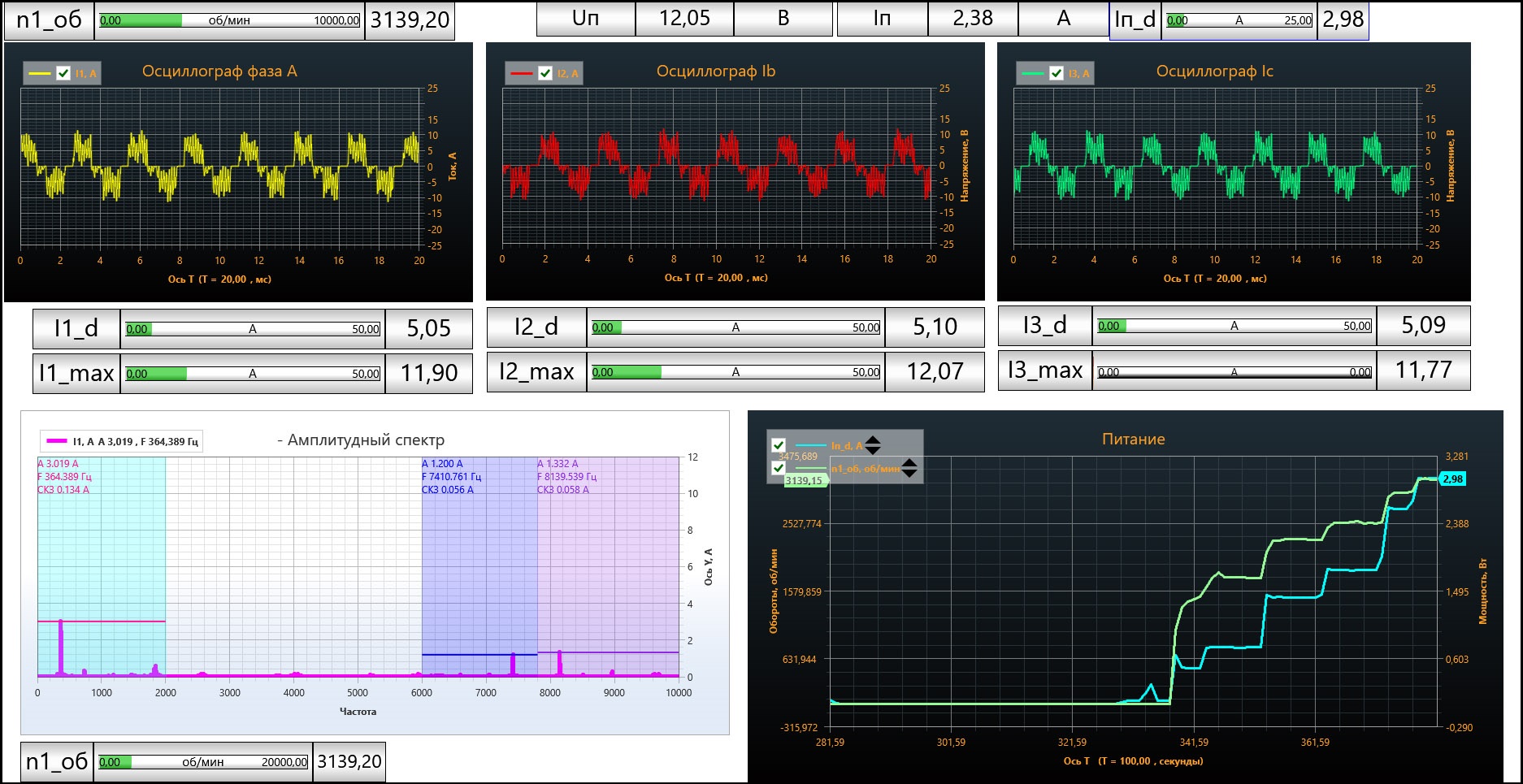Toggle the n1_об series checkbox in Питание
This screenshot has width=1523, height=784.
[x=779, y=468]
